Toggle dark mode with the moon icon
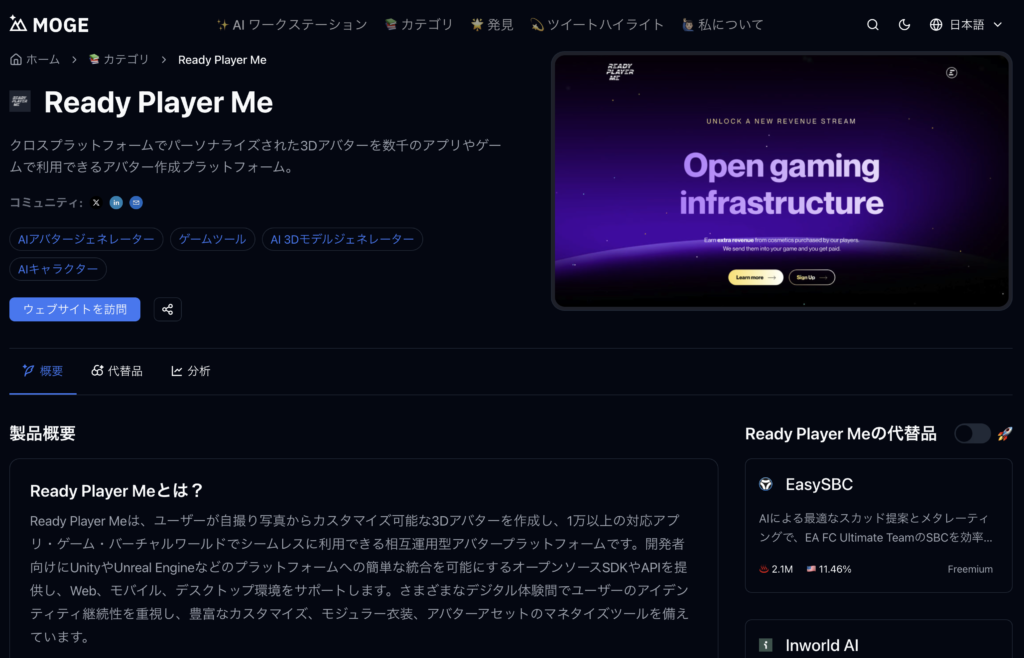This screenshot has height=658, width=1024. click(905, 25)
